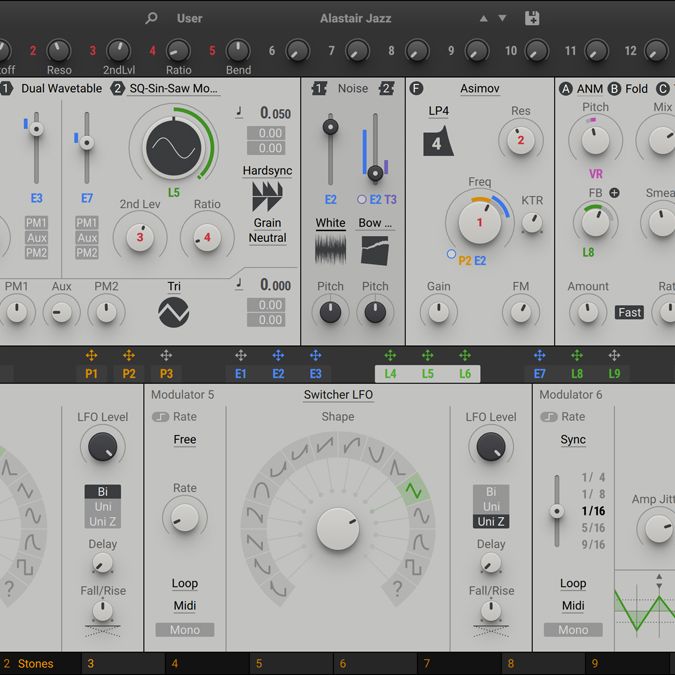Select Noise slot 1 icon
This screenshot has width=675, height=675.
pos(319,88)
